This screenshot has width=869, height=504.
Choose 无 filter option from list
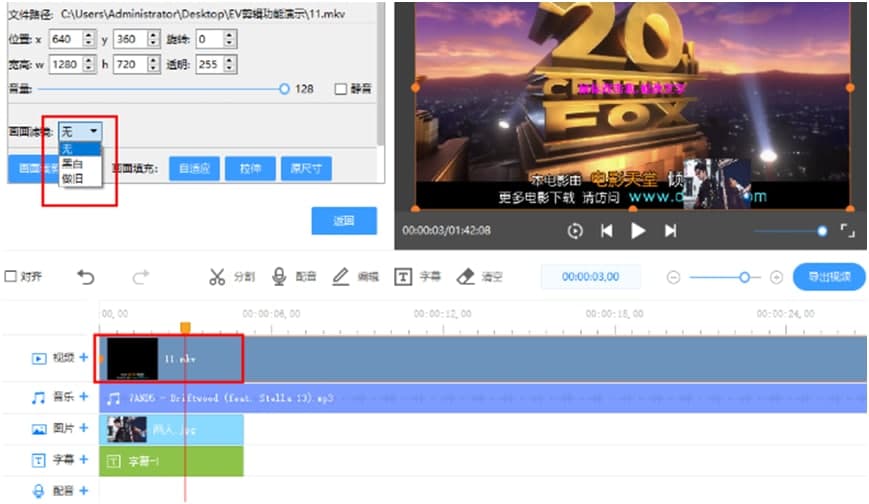(x=80, y=149)
